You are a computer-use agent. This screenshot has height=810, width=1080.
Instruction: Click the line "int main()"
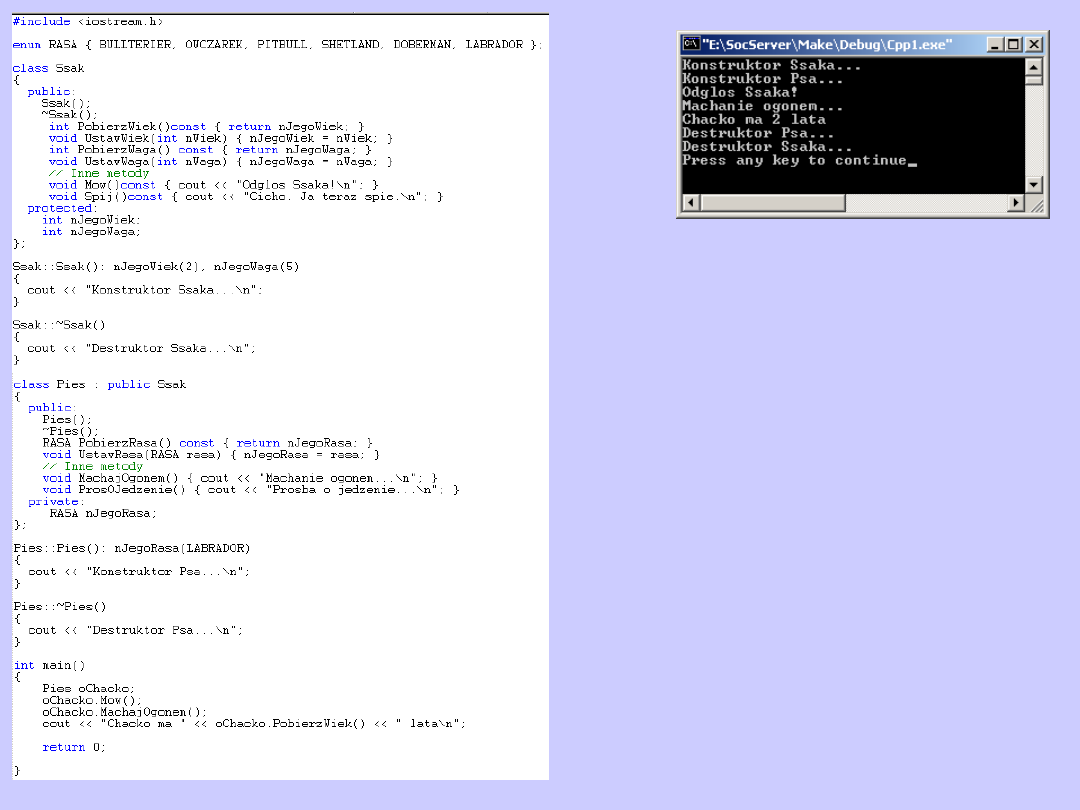coord(49,665)
